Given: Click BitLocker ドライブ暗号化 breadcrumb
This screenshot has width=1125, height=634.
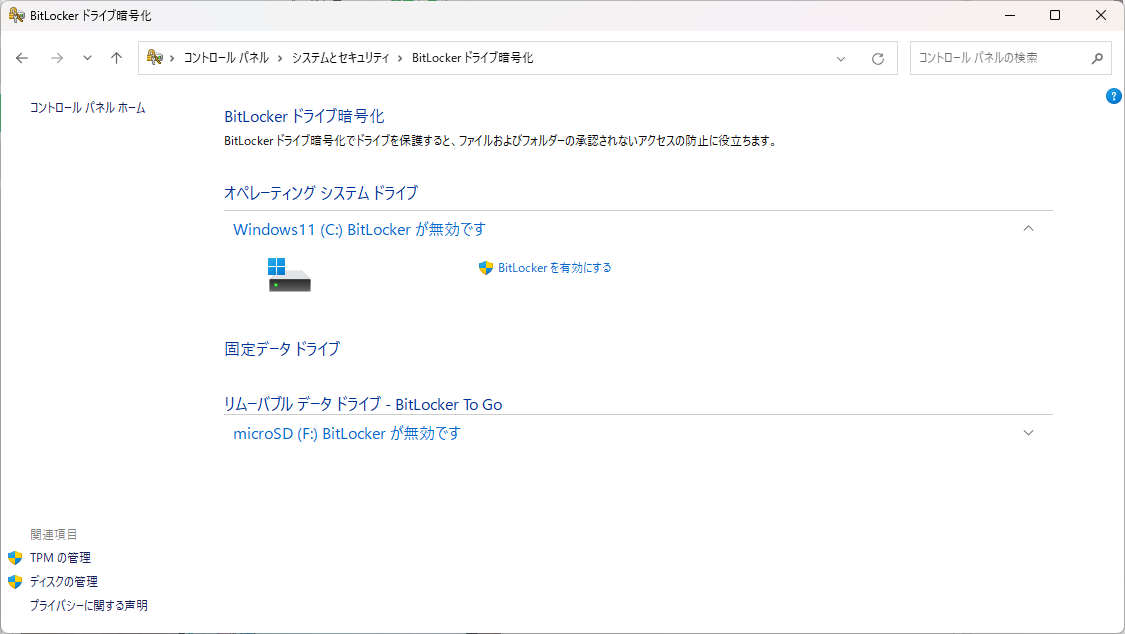Looking at the screenshot, I should [x=472, y=58].
